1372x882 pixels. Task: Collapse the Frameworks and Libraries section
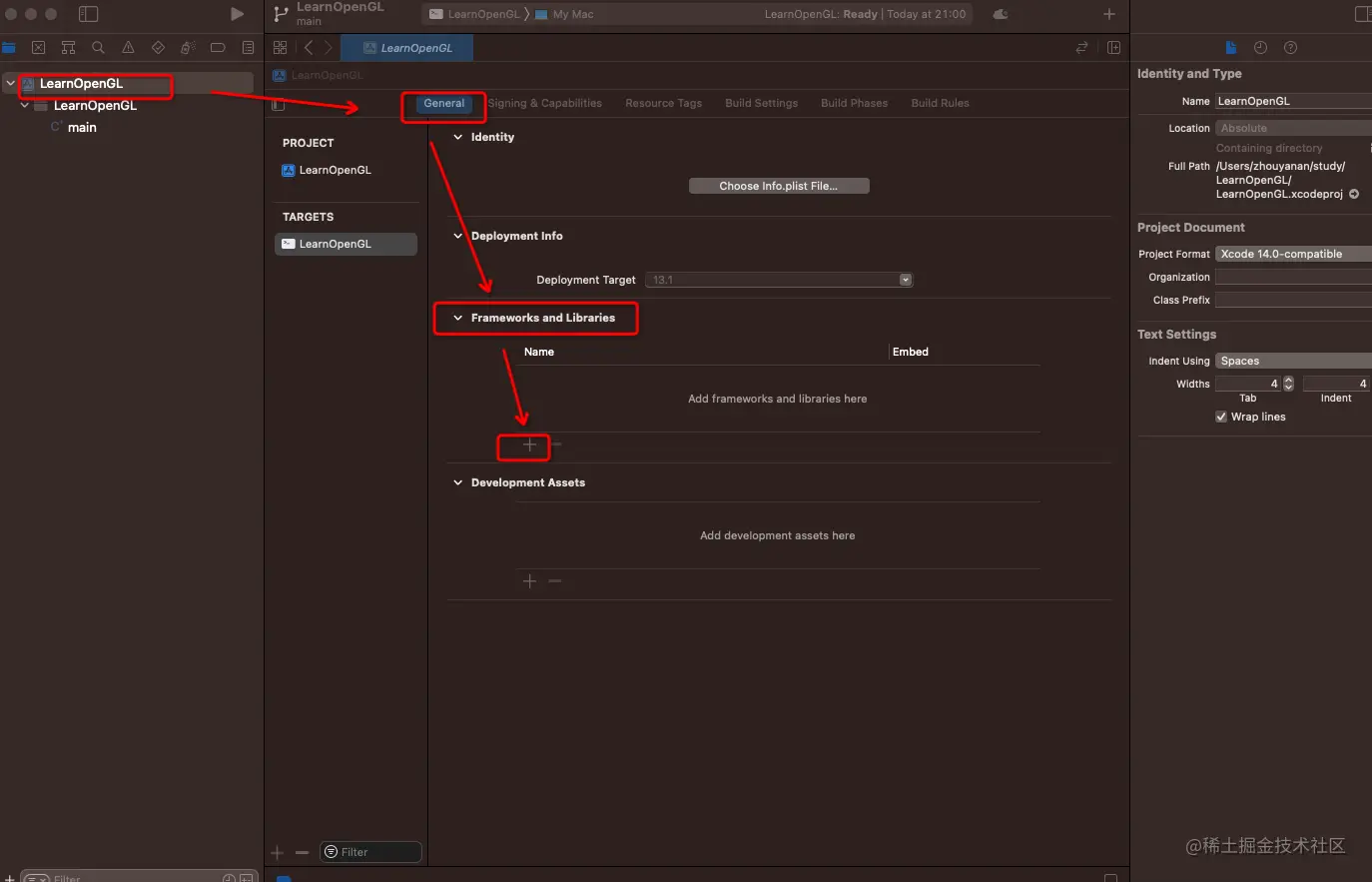tap(458, 318)
